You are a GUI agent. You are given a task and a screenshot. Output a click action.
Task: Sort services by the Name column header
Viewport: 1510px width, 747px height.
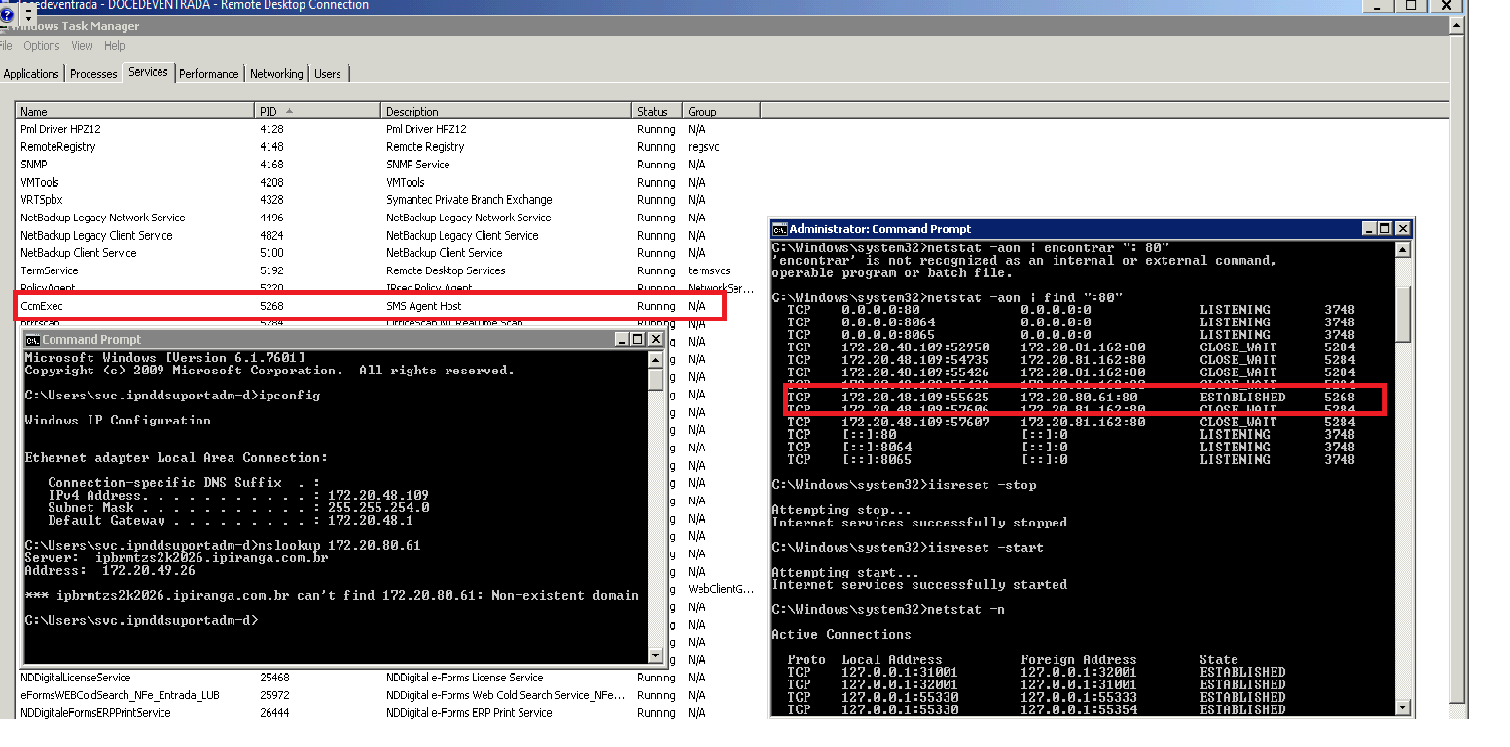[135, 111]
